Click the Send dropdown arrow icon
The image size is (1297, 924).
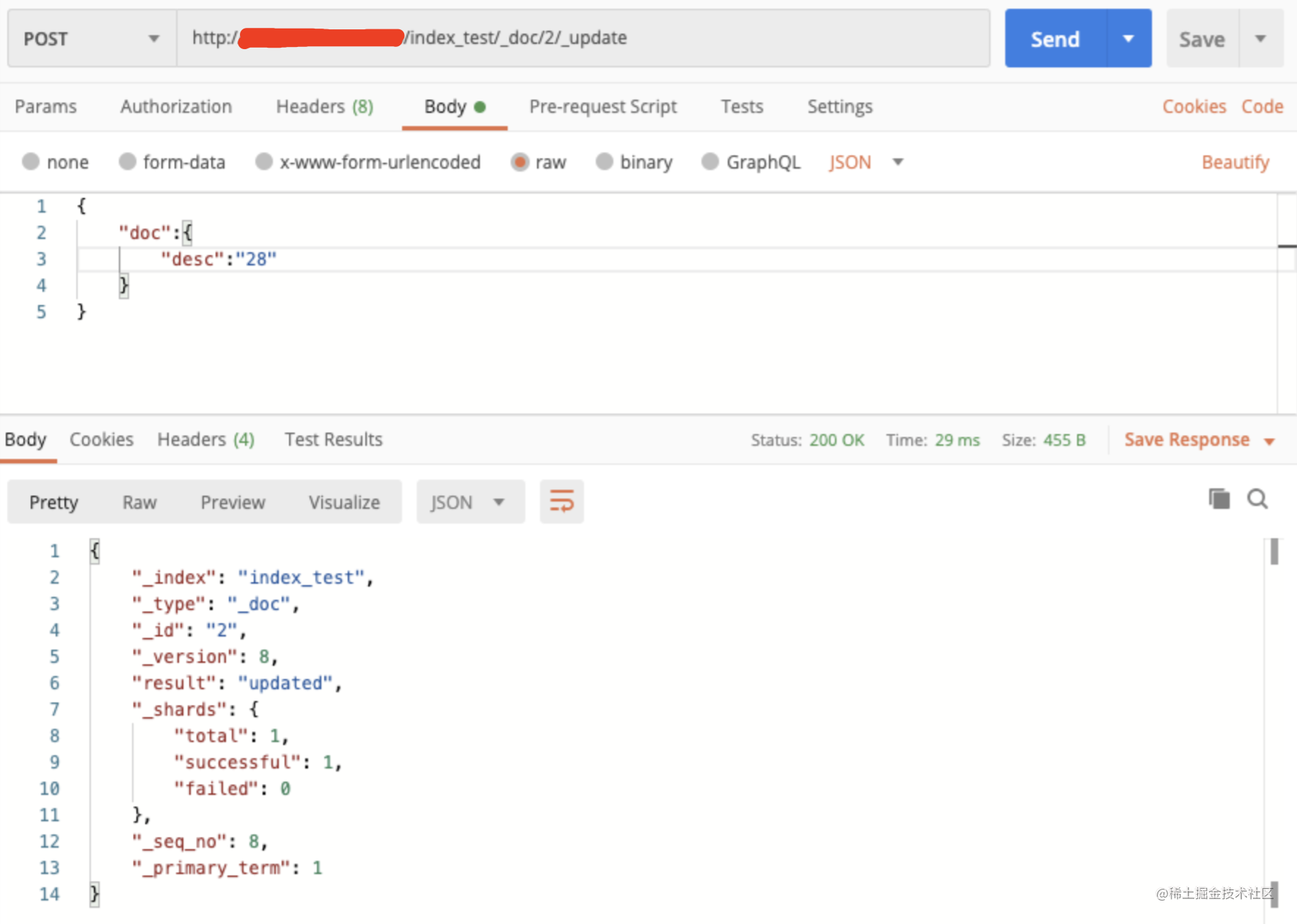[x=1128, y=39]
